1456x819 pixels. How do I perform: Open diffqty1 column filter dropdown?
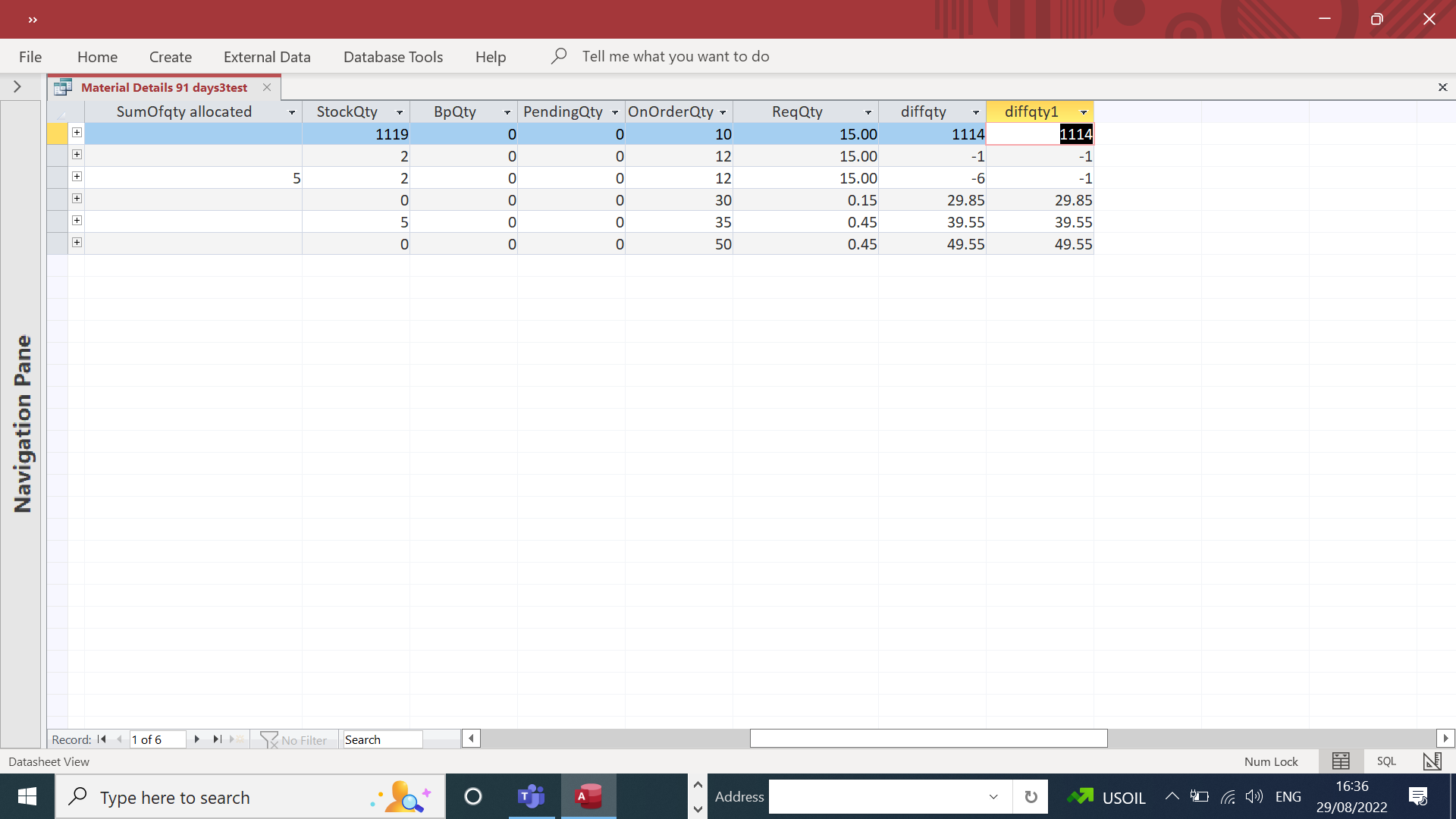[1084, 112]
